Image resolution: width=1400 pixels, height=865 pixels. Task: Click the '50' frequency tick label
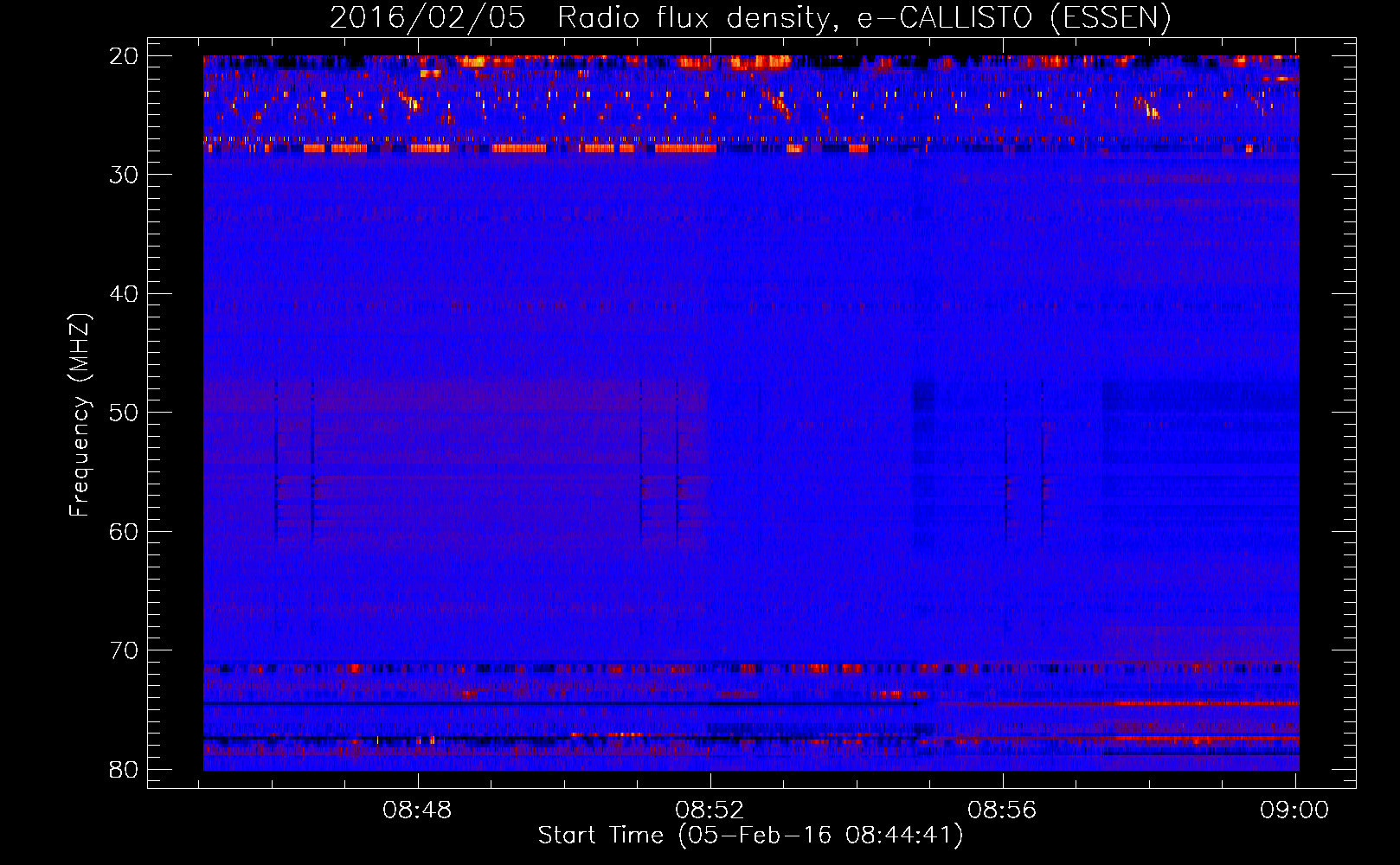(125, 413)
